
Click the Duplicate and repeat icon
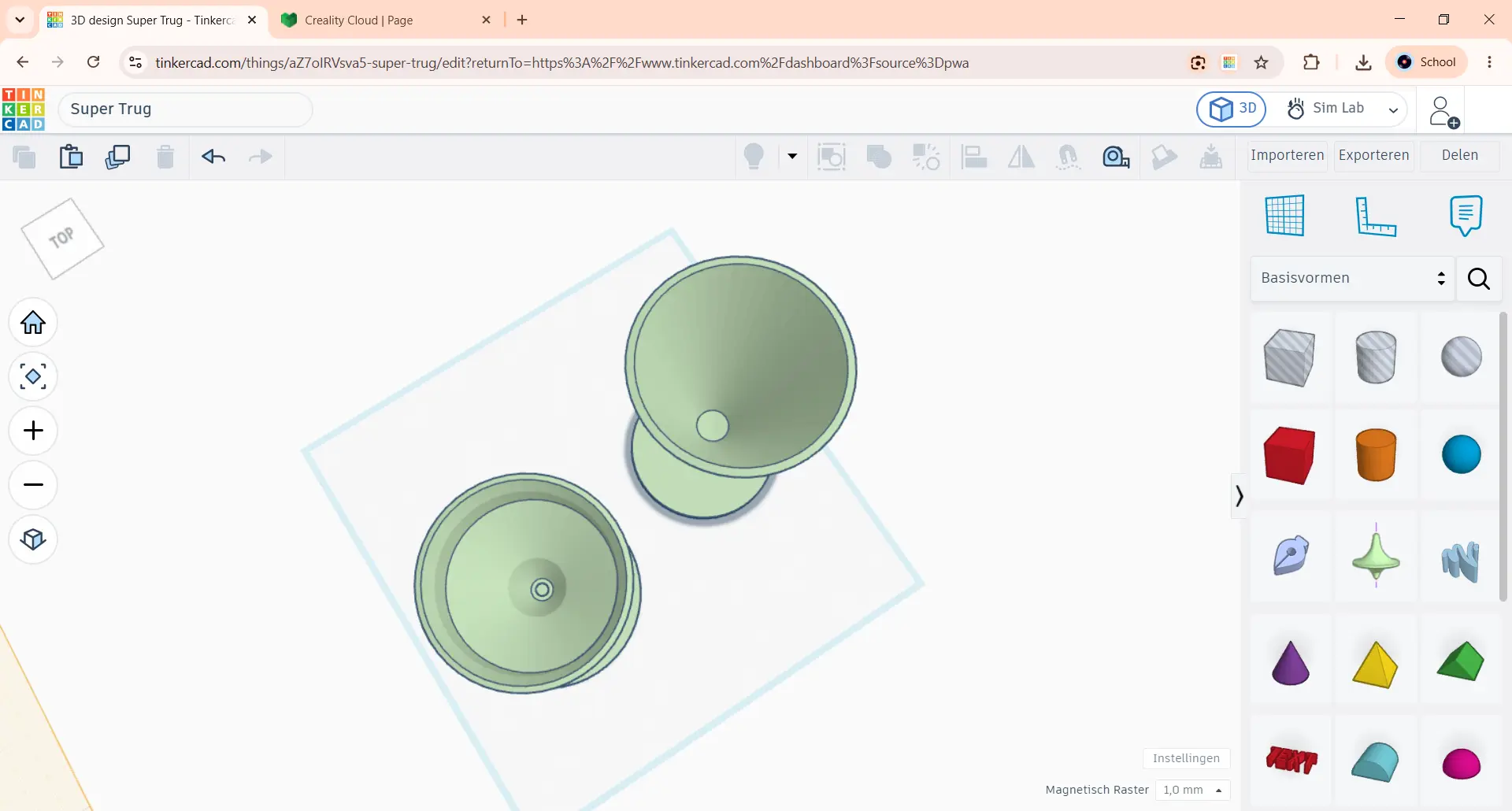(117, 157)
